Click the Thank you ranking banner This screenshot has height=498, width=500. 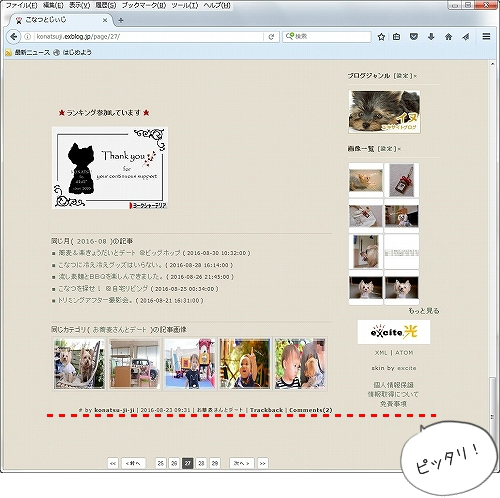pyautogui.click(x=110, y=168)
